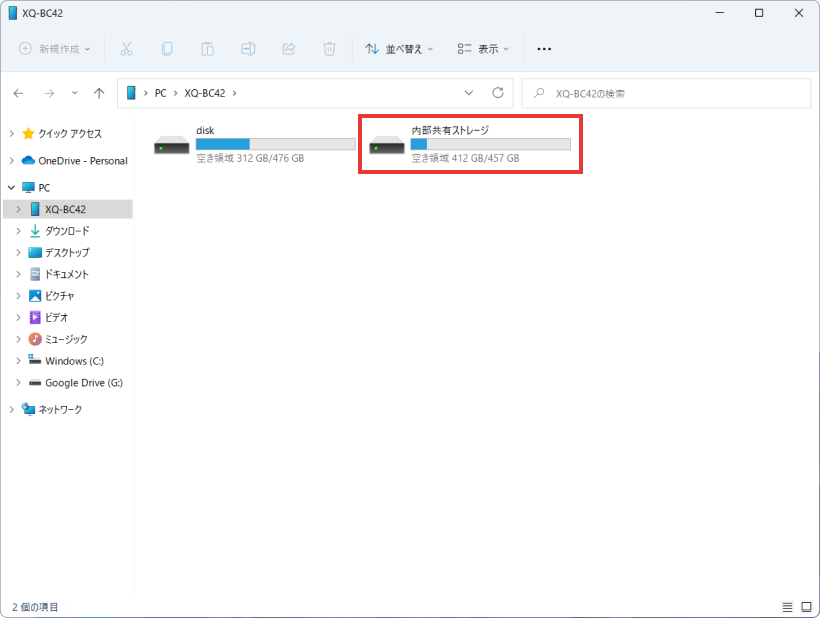The height and width of the screenshot is (618, 820).
Task: Minimize the XQ-BC42 window
Action: [720, 13]
